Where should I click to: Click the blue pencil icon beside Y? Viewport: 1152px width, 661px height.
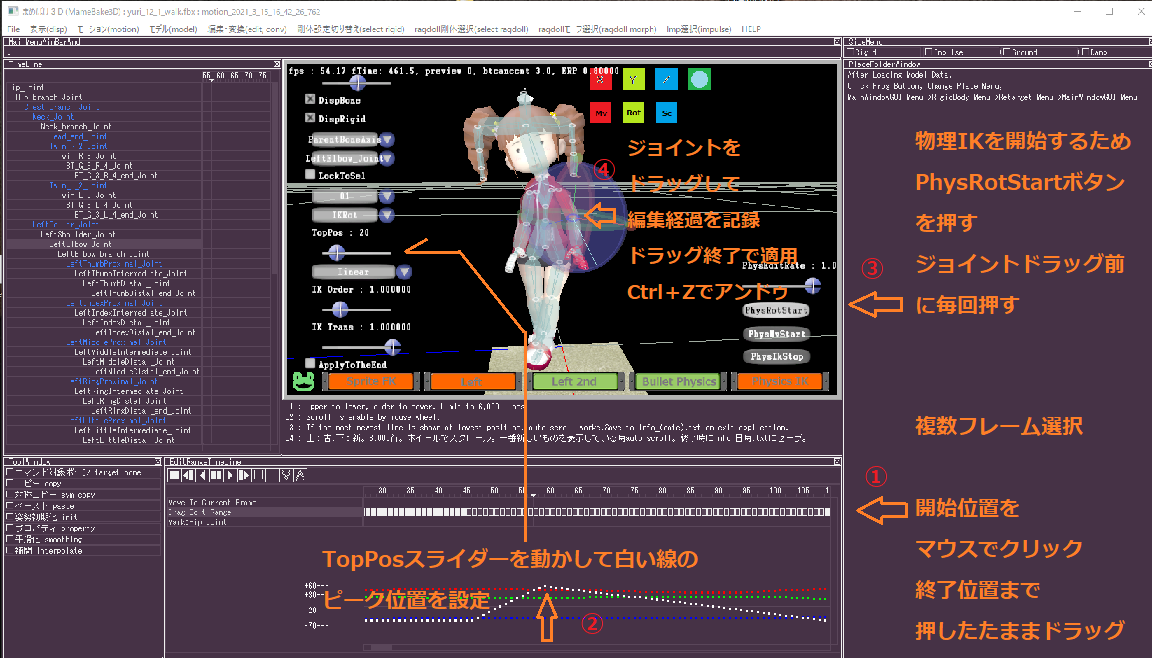point(666,79)
